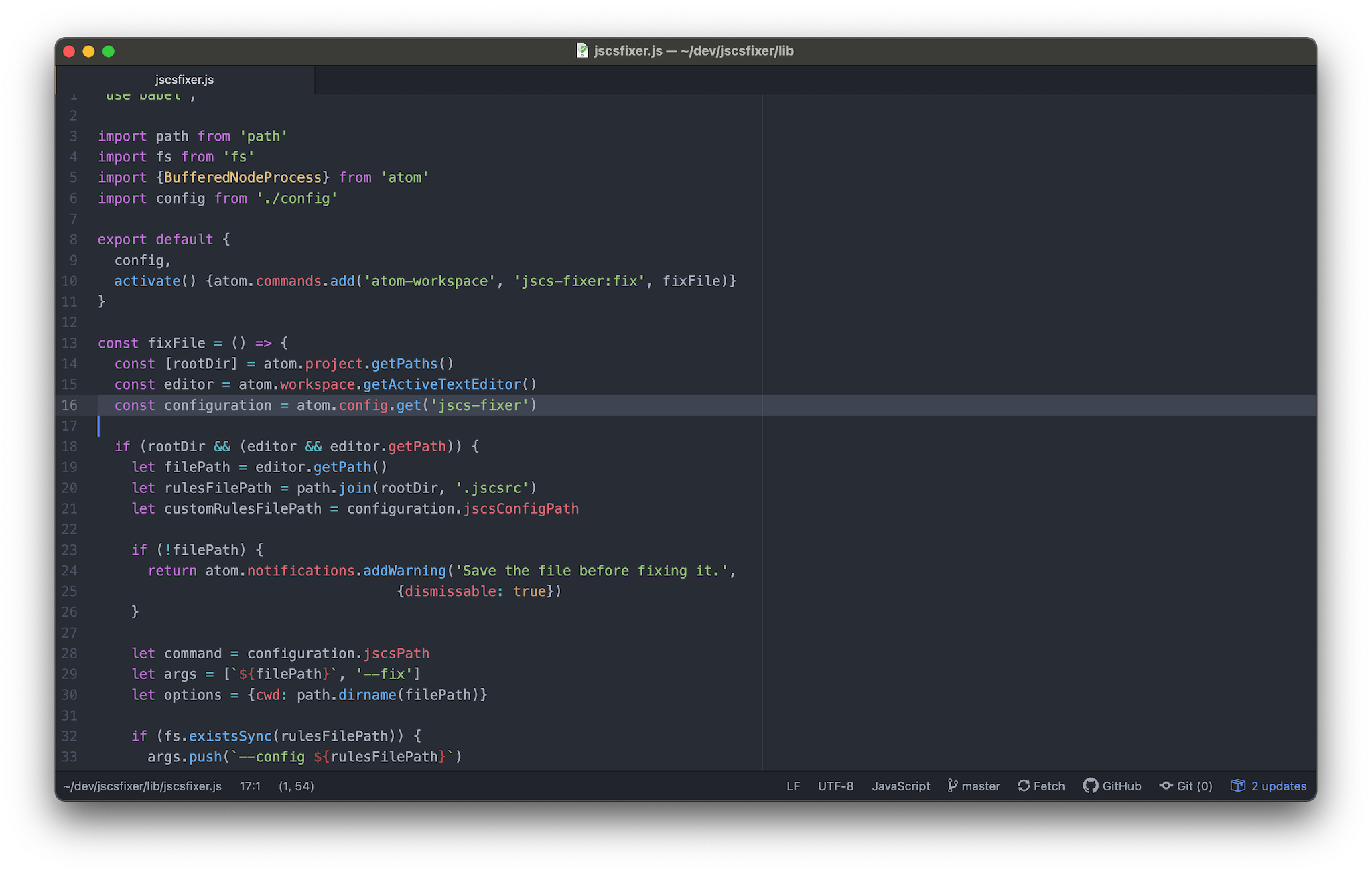
Task: Click 'dismissable' on line 25
Action: tap(450, 591)
